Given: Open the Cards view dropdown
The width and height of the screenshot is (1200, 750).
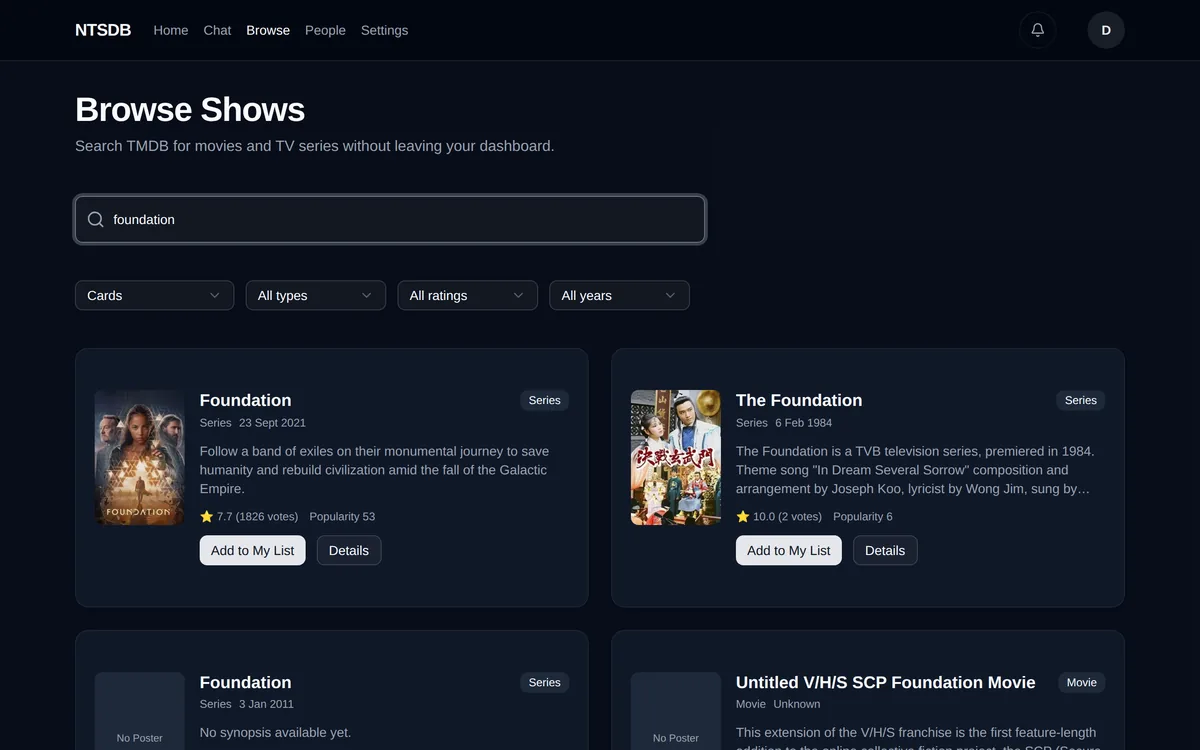Looking at the screenshot, I should pyautogui.click(x=154, y=295).
